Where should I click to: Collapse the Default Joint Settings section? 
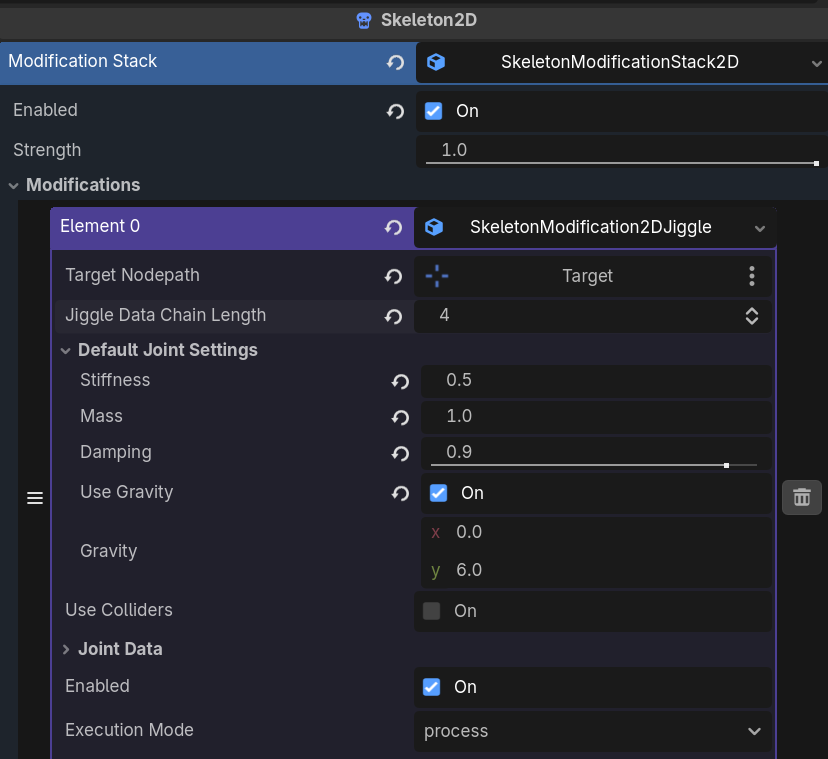pyautogui.click(x=66, y=350)
